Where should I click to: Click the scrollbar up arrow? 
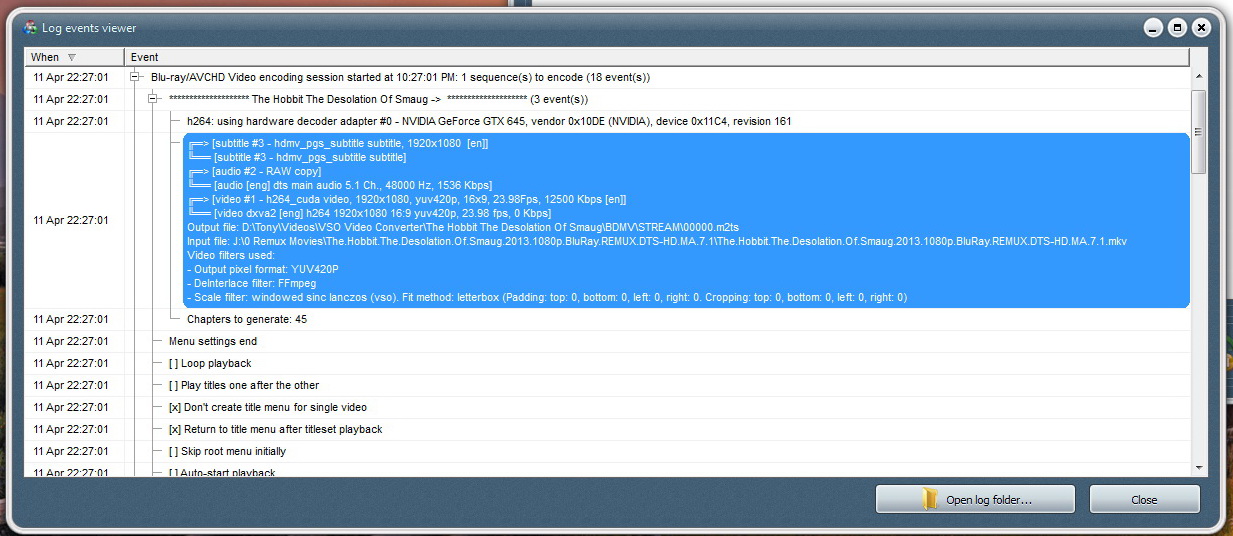click(1199, 77)
